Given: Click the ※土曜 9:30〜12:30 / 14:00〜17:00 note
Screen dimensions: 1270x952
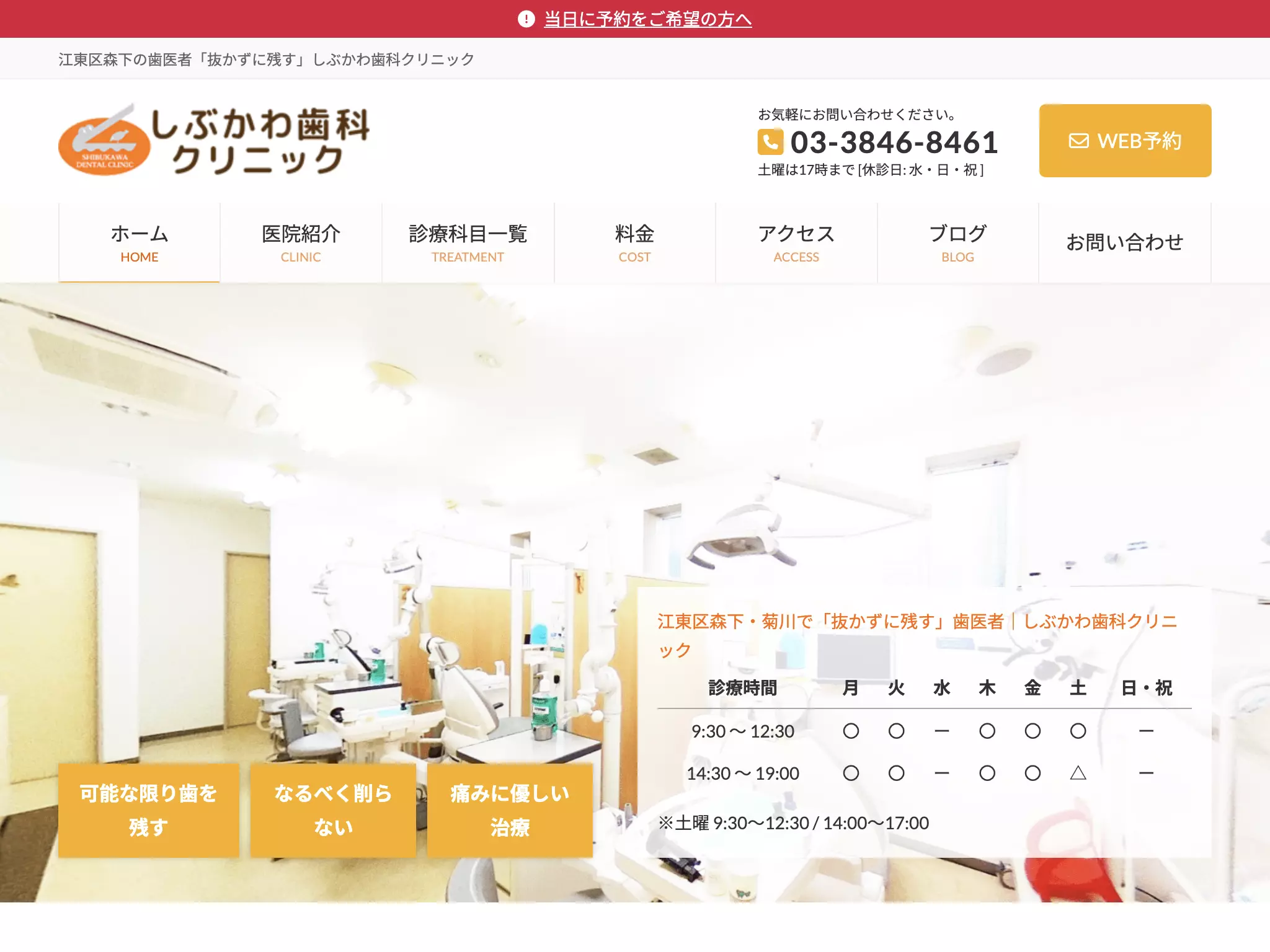Looking at the screenshot, I should coord(793,823).
